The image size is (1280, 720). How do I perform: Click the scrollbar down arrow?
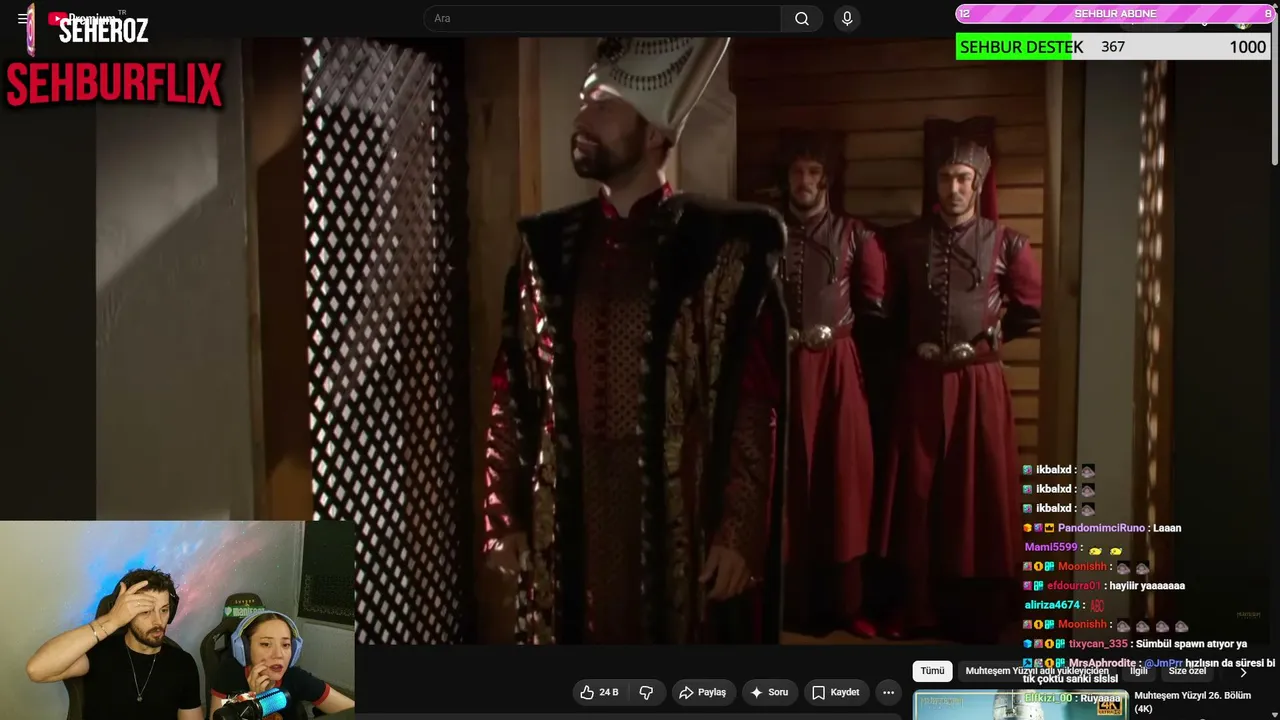[x=1274, y=714]
